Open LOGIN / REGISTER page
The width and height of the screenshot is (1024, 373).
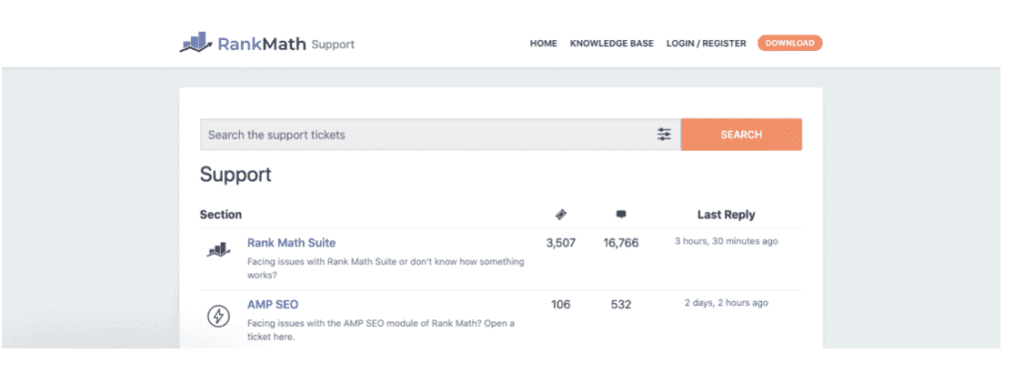pyautogui.click(x=706, y=44)
